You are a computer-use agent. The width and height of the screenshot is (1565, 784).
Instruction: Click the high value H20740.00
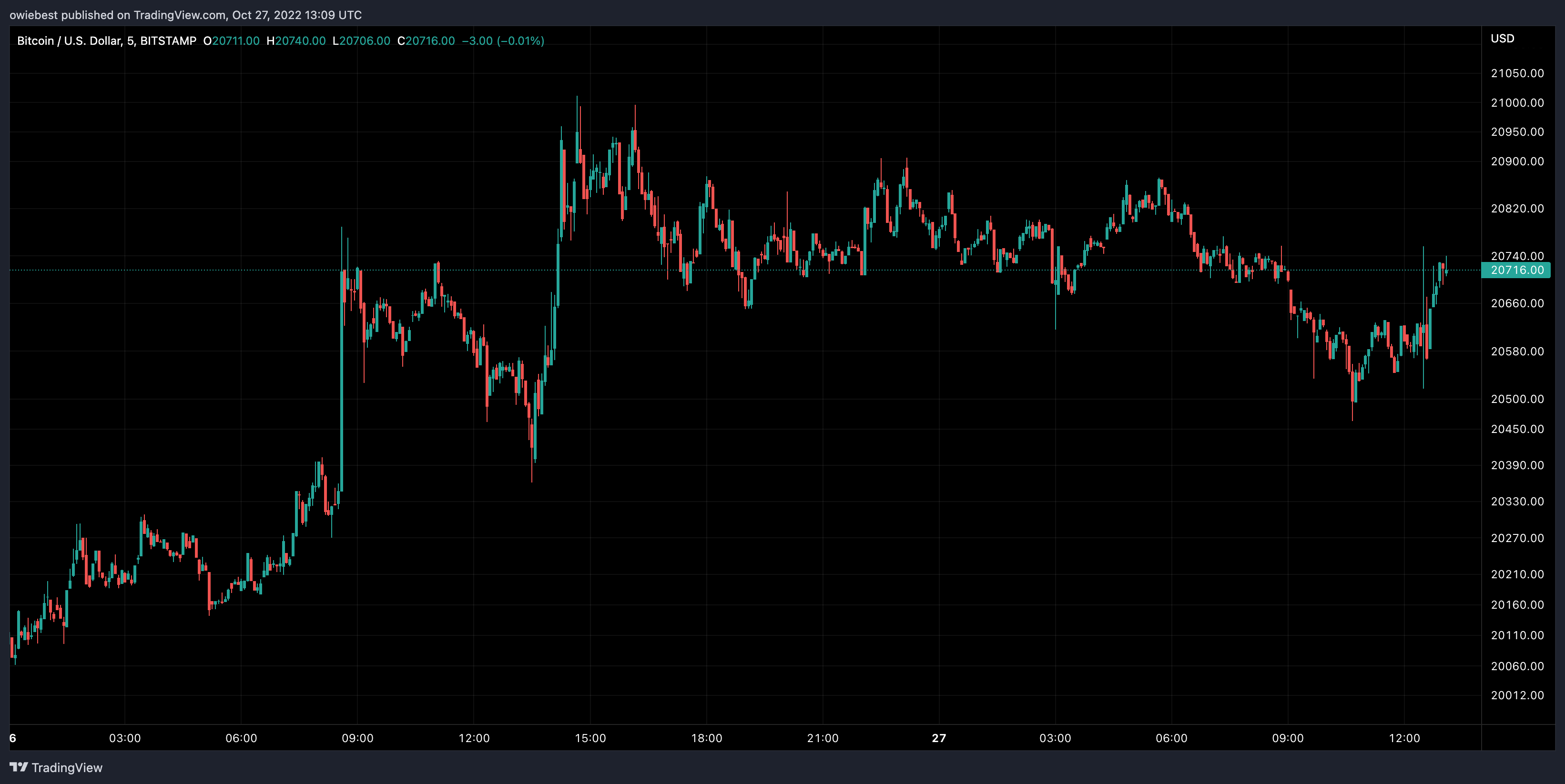[296, 40]
